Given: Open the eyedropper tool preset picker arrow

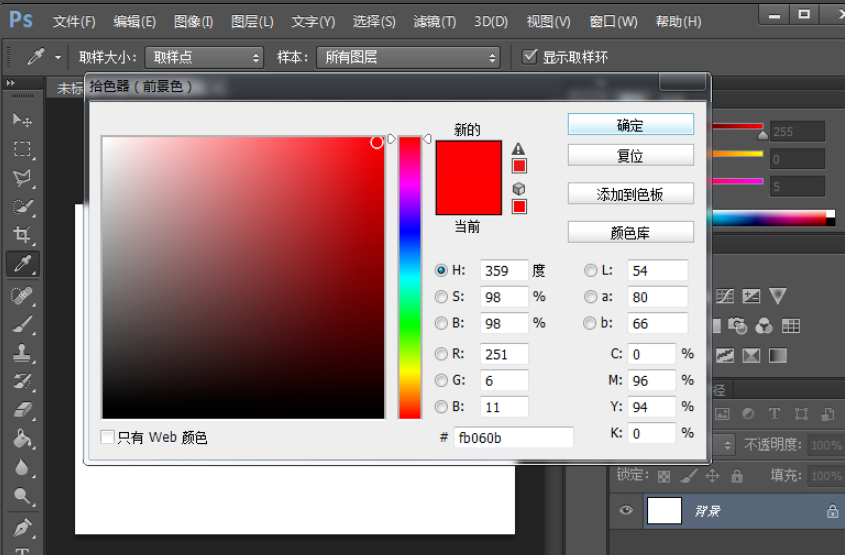Looking at the screenshot, I should [x=58, y=57].
